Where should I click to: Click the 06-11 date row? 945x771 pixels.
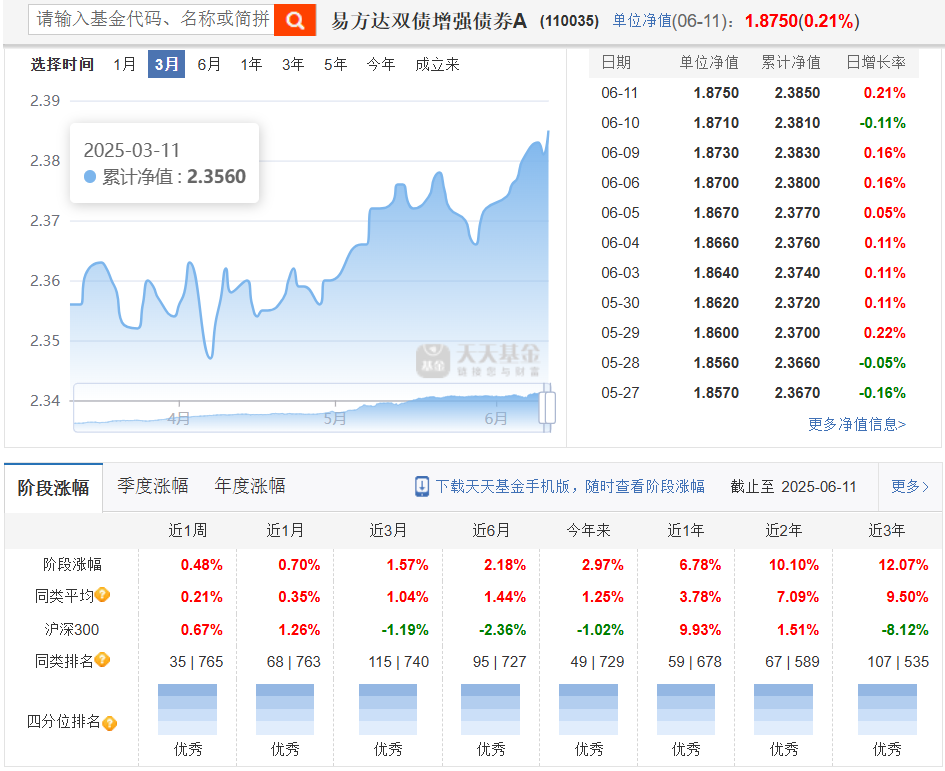pyautogui.click(x=753, y=93)
